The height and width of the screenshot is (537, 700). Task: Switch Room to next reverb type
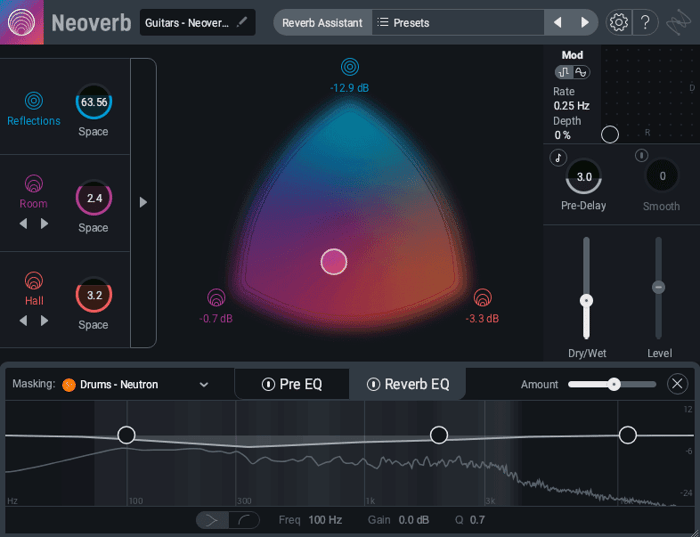point(44,223)
